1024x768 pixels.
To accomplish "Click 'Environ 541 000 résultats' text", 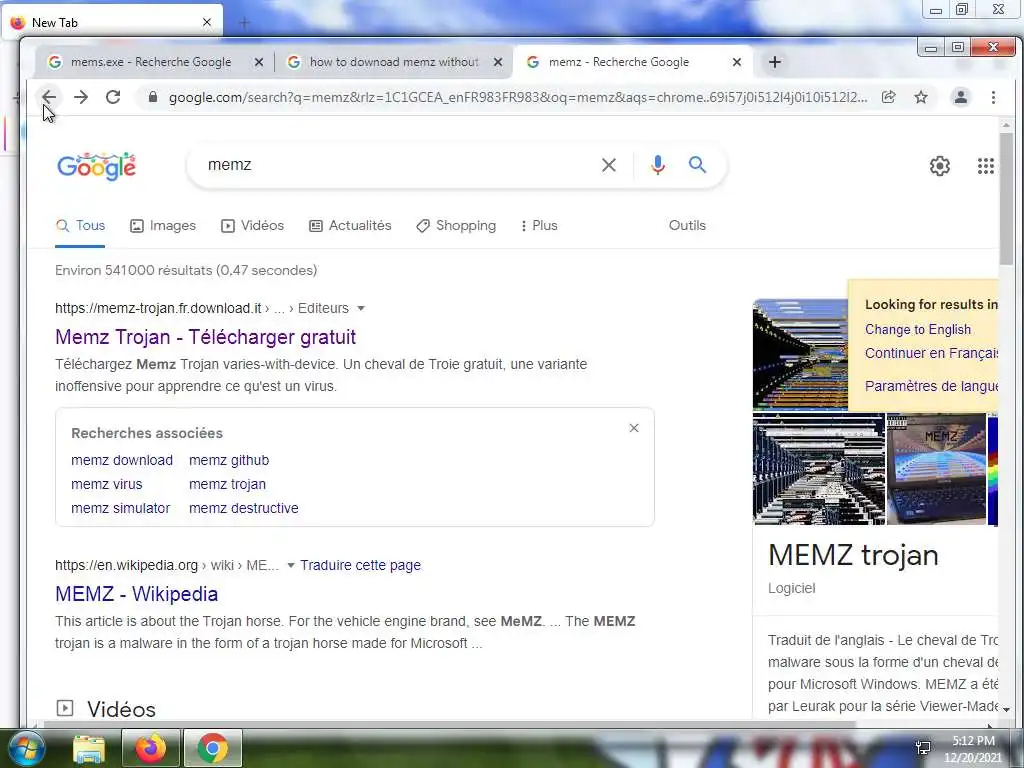I will click(x=186, y=270).
